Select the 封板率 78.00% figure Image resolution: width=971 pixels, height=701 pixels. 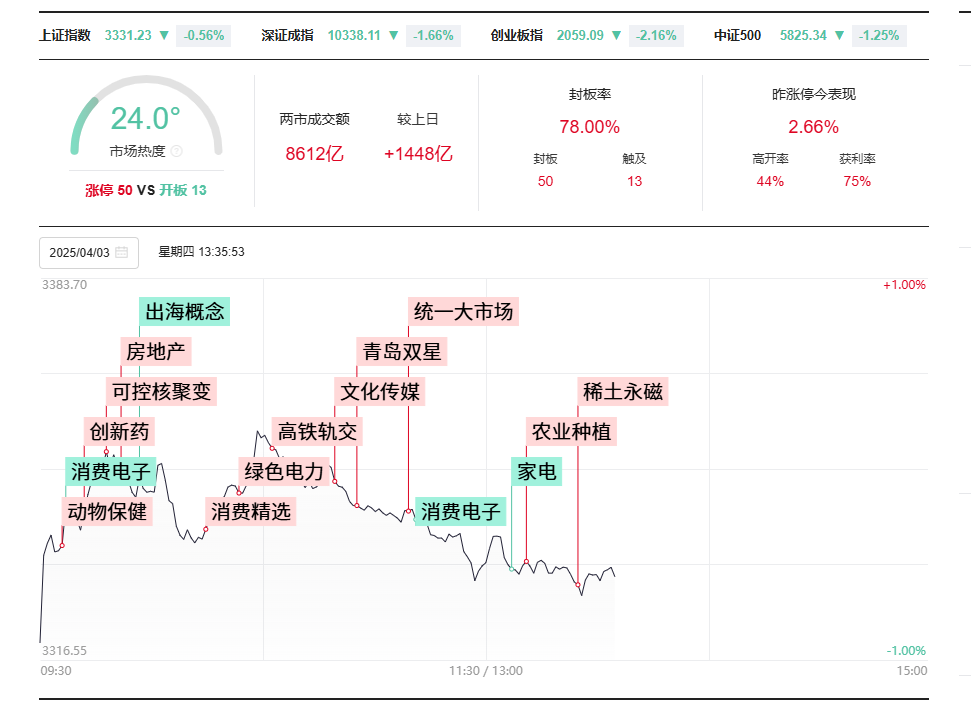click(590, 127)
